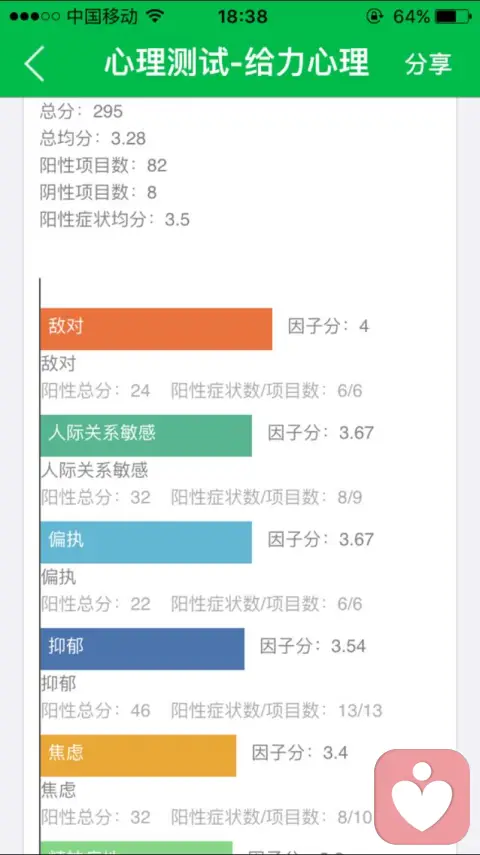Tap 因子分: 3.54 beside 抑郁 bar
This screenshot has height=855, width=480.
point(313,646)
